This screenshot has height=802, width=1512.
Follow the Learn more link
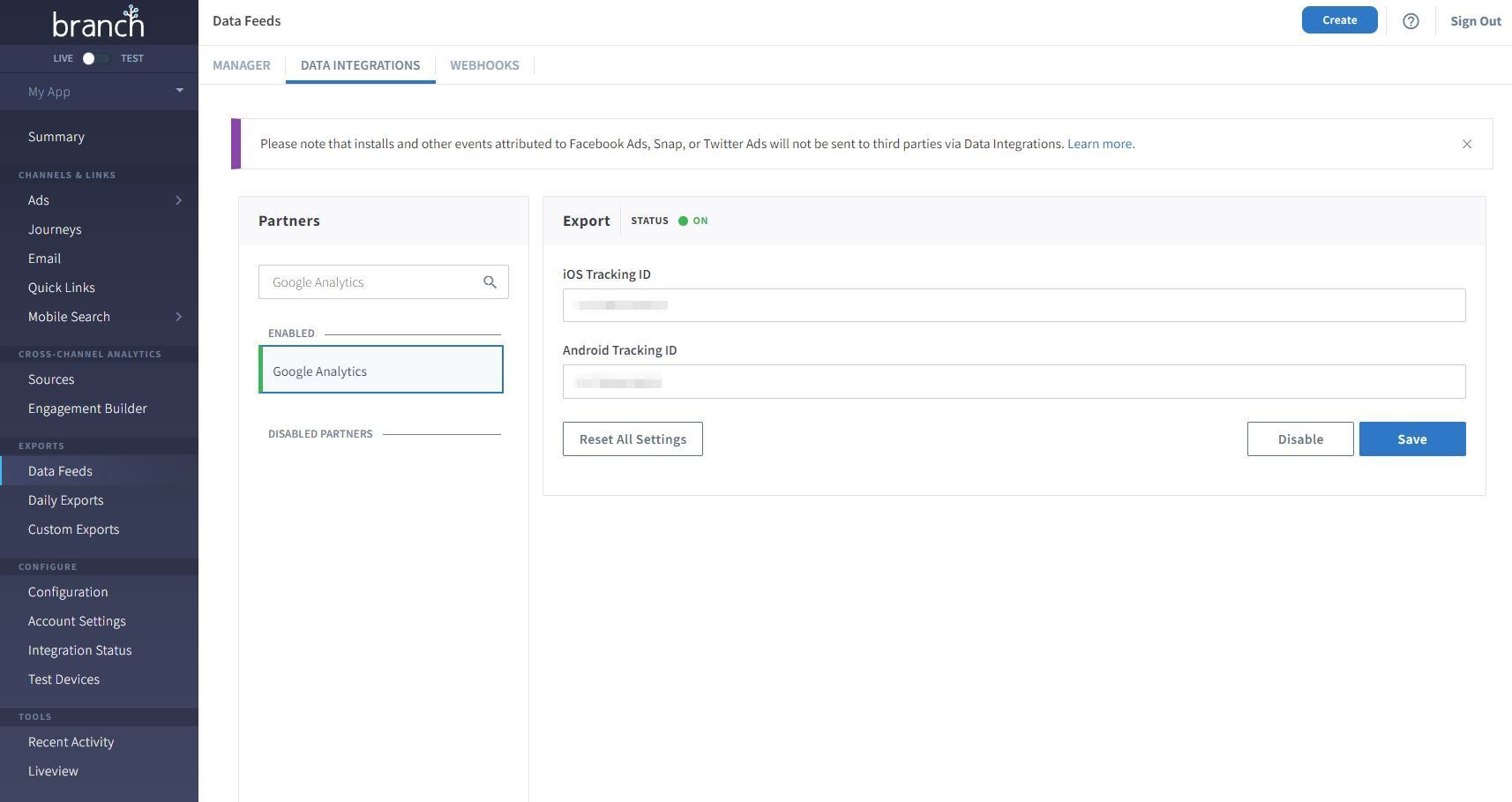point(1101,144)
